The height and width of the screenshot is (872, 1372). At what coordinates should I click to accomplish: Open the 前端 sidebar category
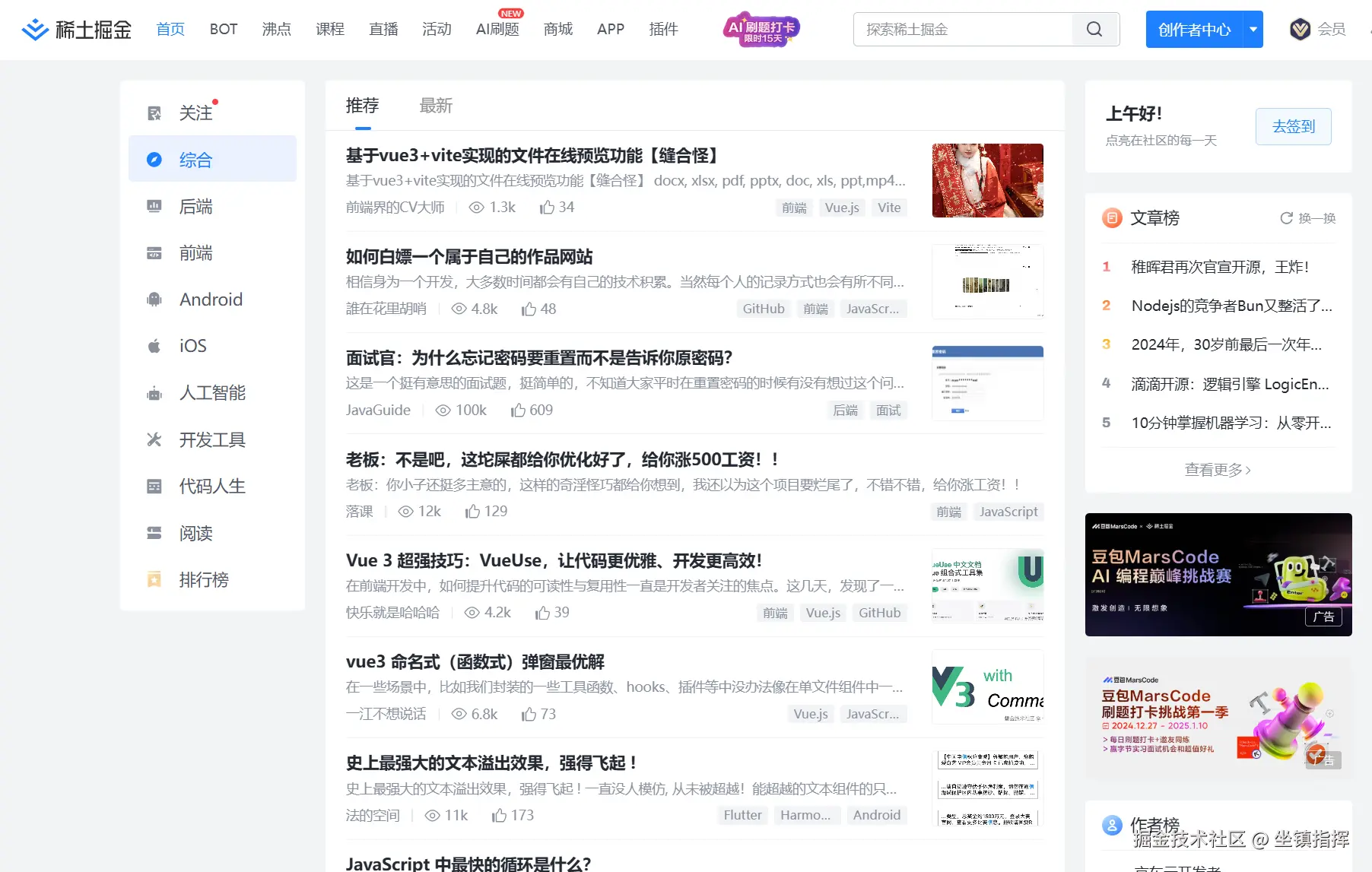(x=212, y=253)
